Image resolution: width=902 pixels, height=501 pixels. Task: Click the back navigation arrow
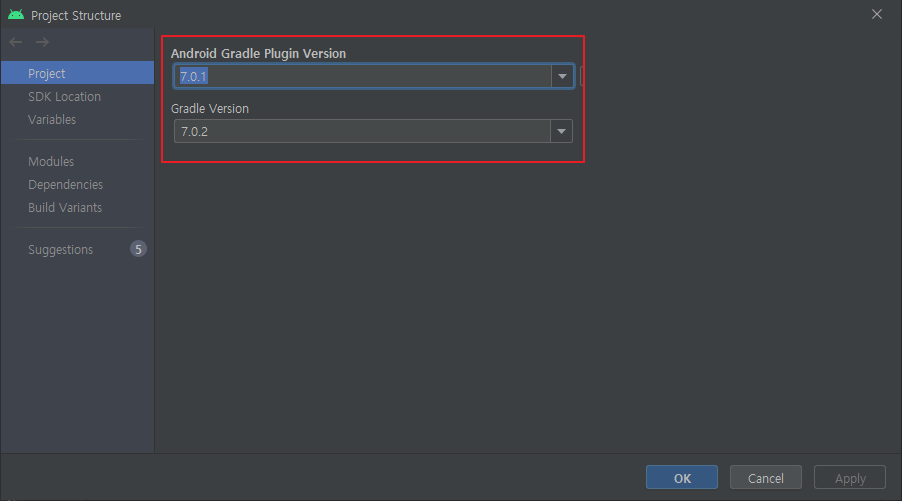point(16,42)
